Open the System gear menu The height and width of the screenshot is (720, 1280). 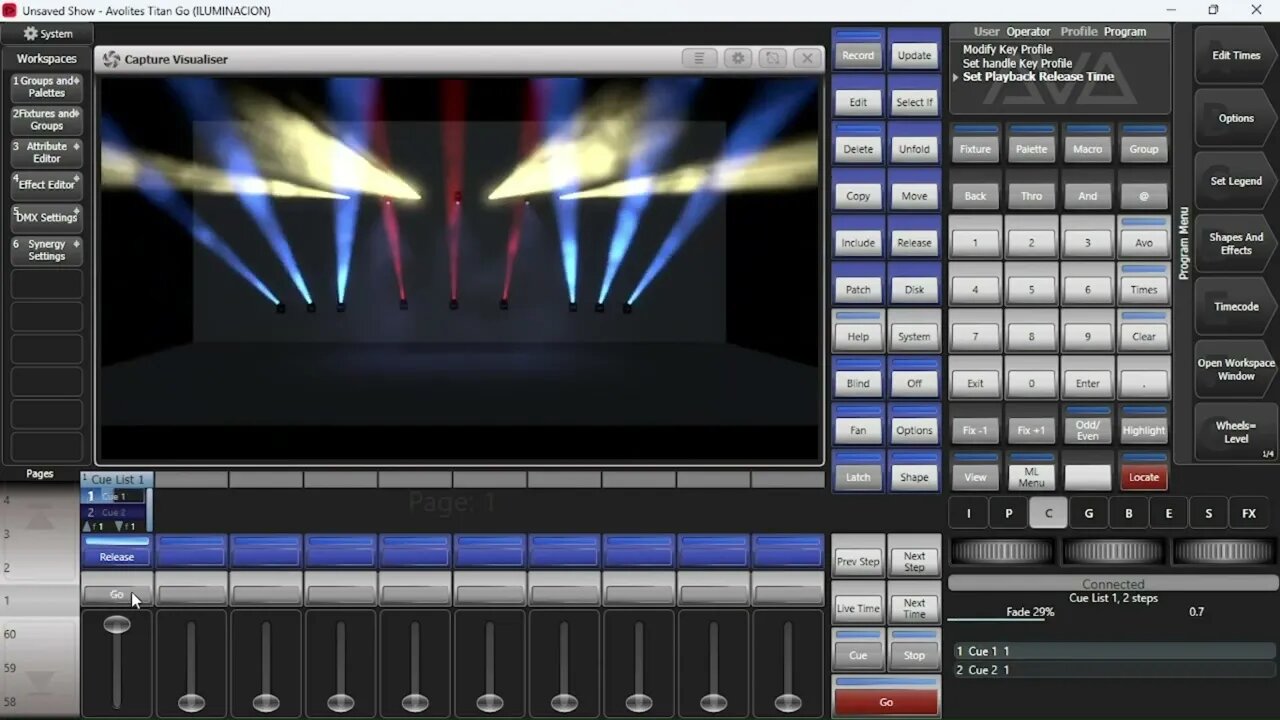click(x=47, y=33)
